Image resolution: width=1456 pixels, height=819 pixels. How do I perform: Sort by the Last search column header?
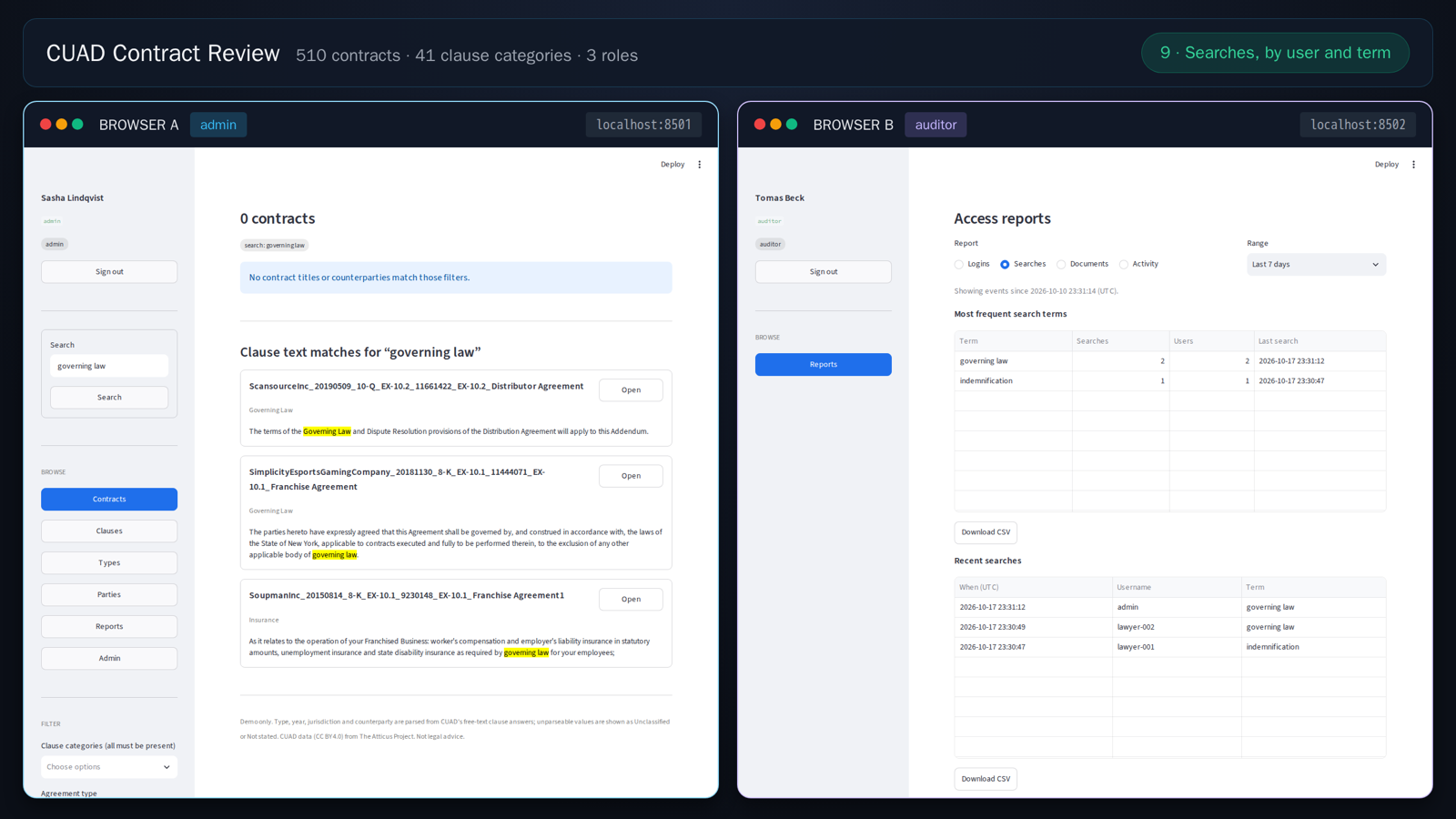[x=1319, y=341]
